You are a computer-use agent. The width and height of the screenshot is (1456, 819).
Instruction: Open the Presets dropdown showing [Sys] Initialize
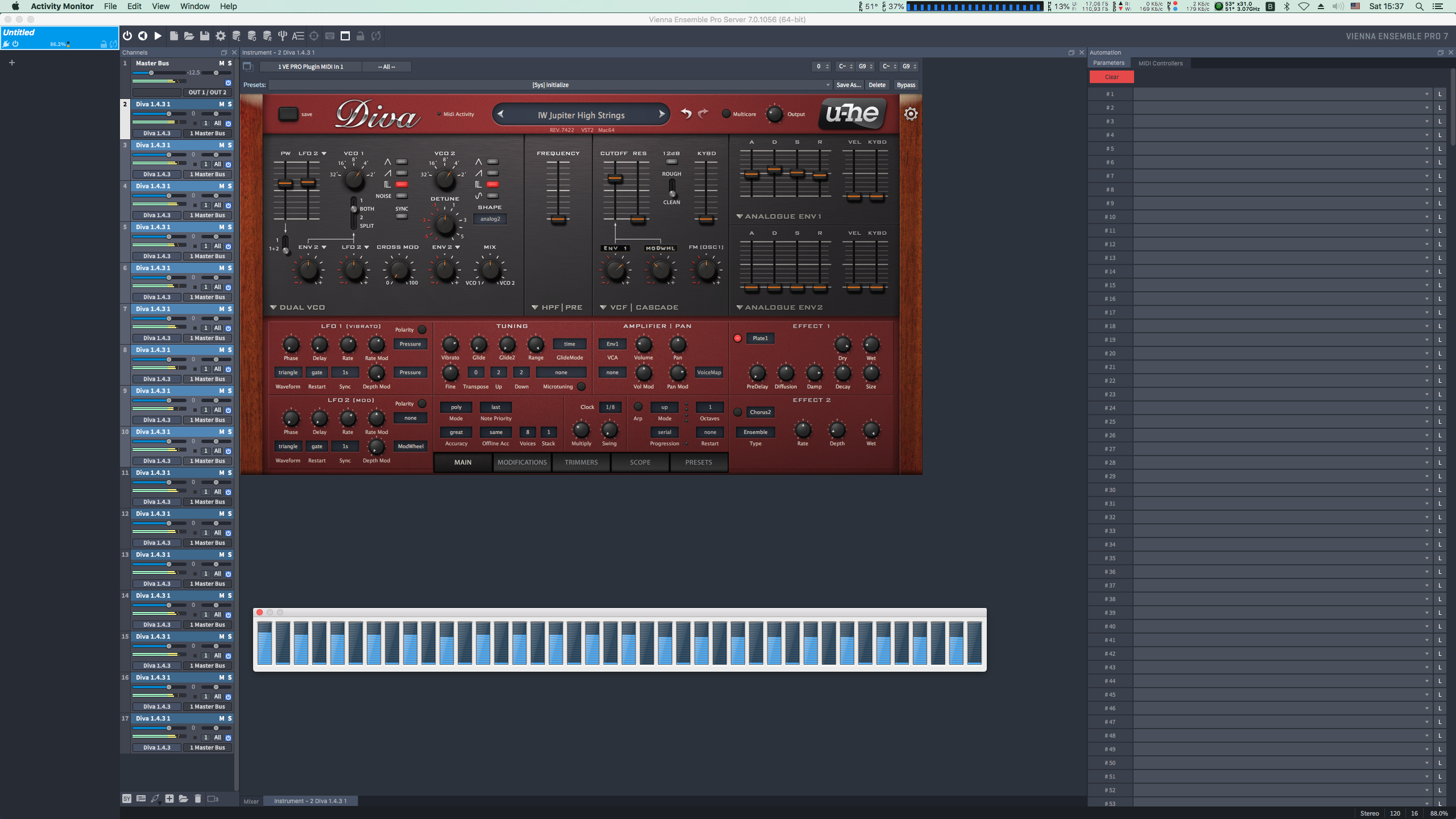click(549, 85)
